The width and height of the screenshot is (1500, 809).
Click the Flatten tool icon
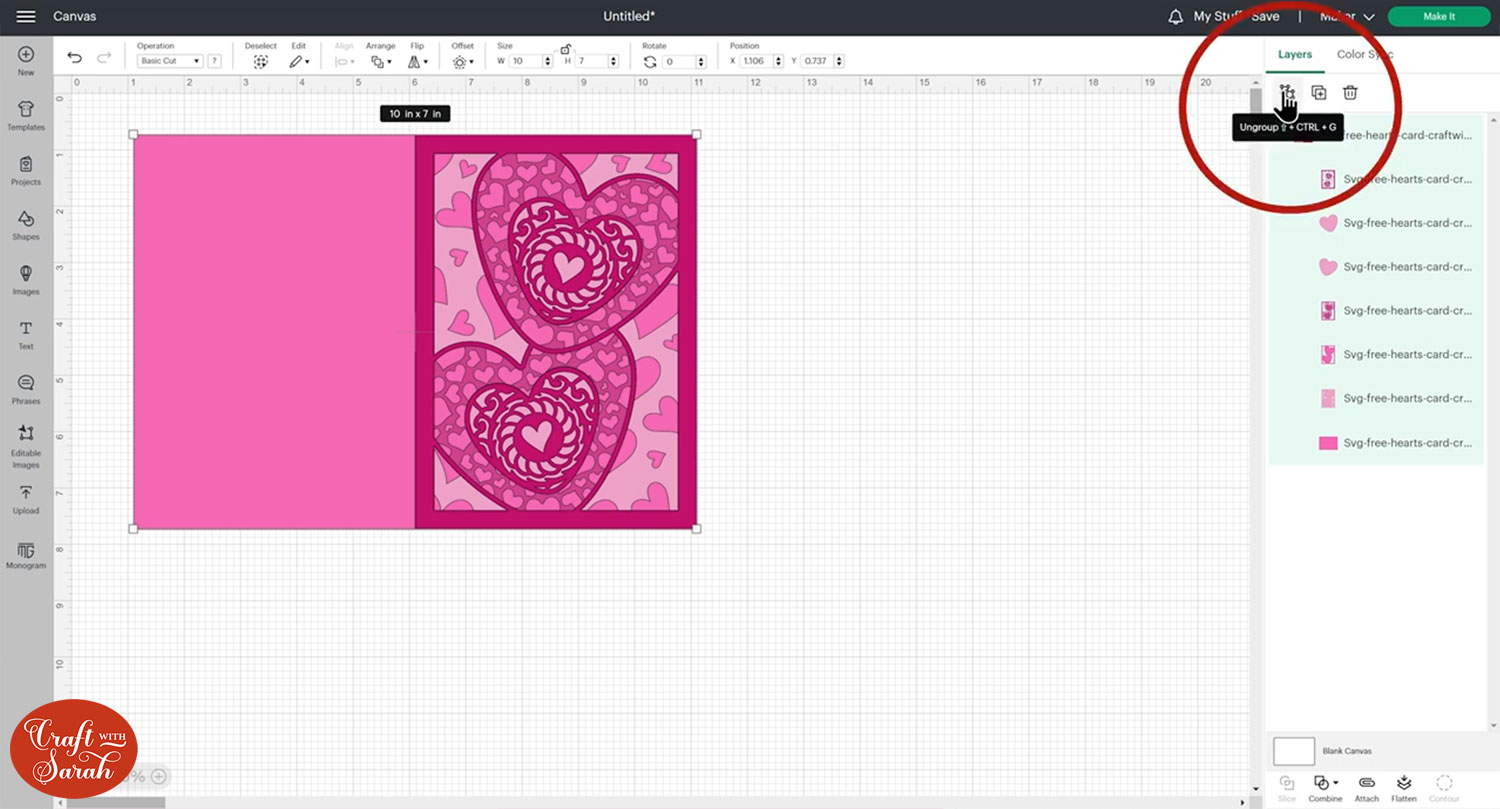click(1404, 783)
